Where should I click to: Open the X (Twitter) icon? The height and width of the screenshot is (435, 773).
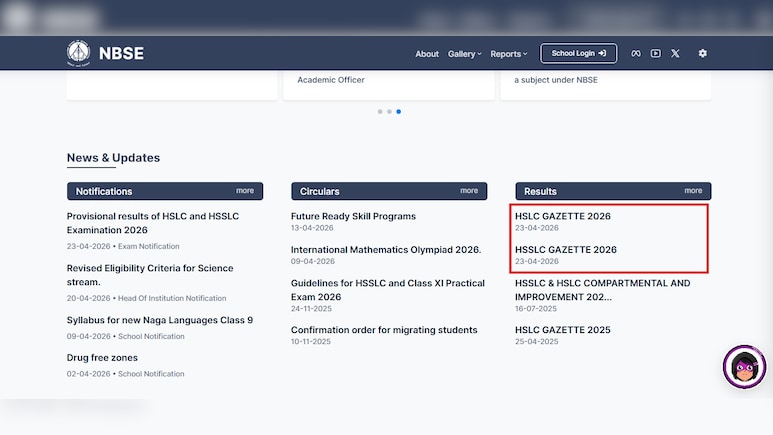(675, 53)
